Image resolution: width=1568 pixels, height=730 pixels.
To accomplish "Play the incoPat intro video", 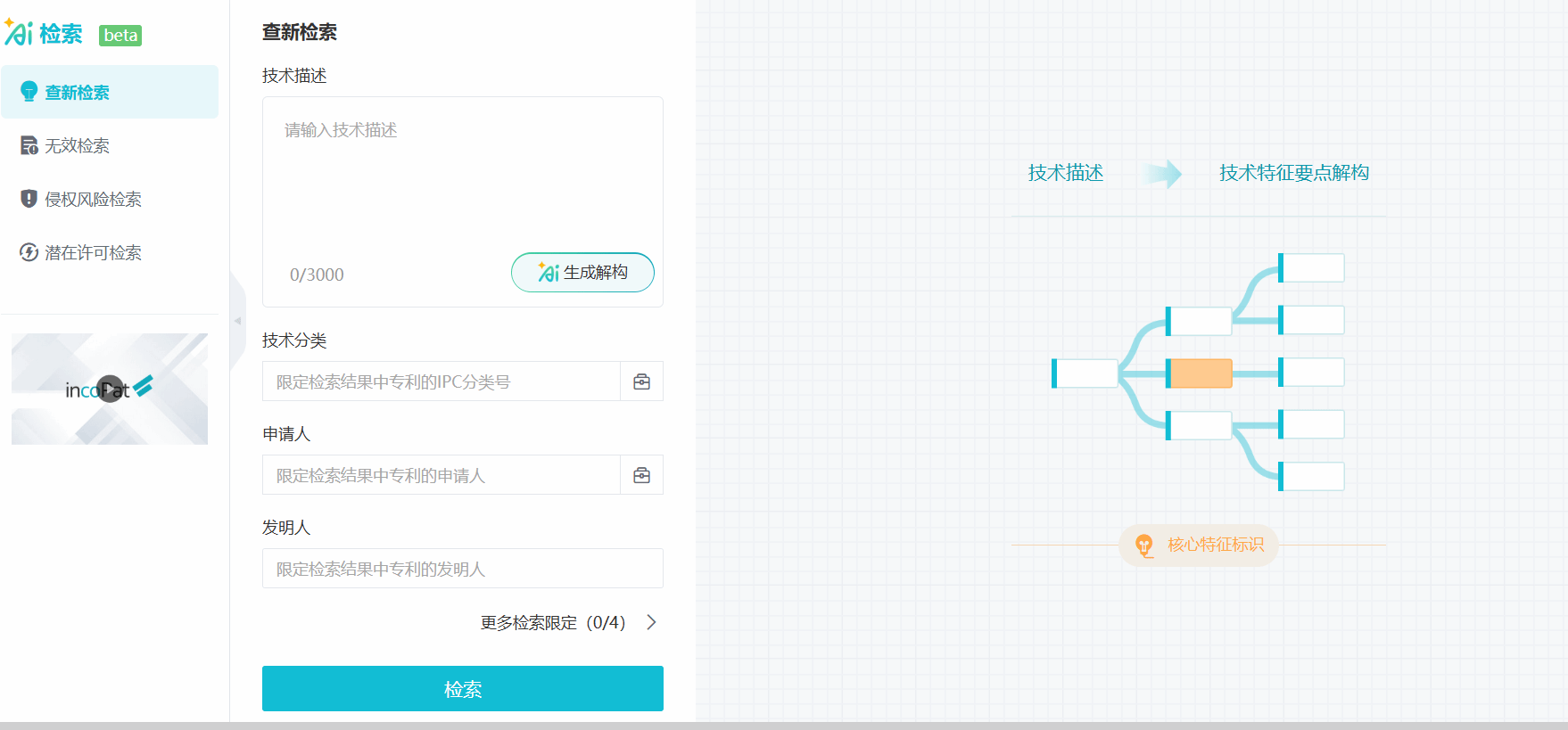I will click(x=110, y=389).
